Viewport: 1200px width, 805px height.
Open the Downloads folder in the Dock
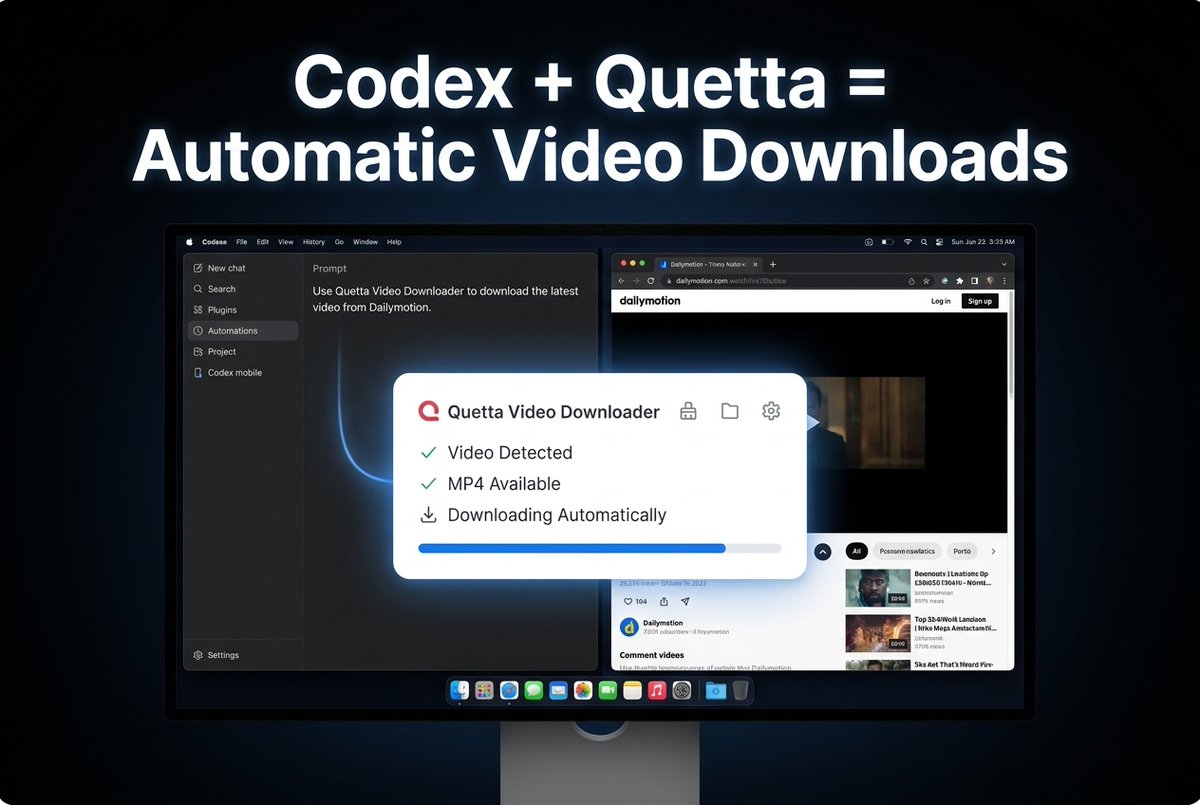pos(715,690)
